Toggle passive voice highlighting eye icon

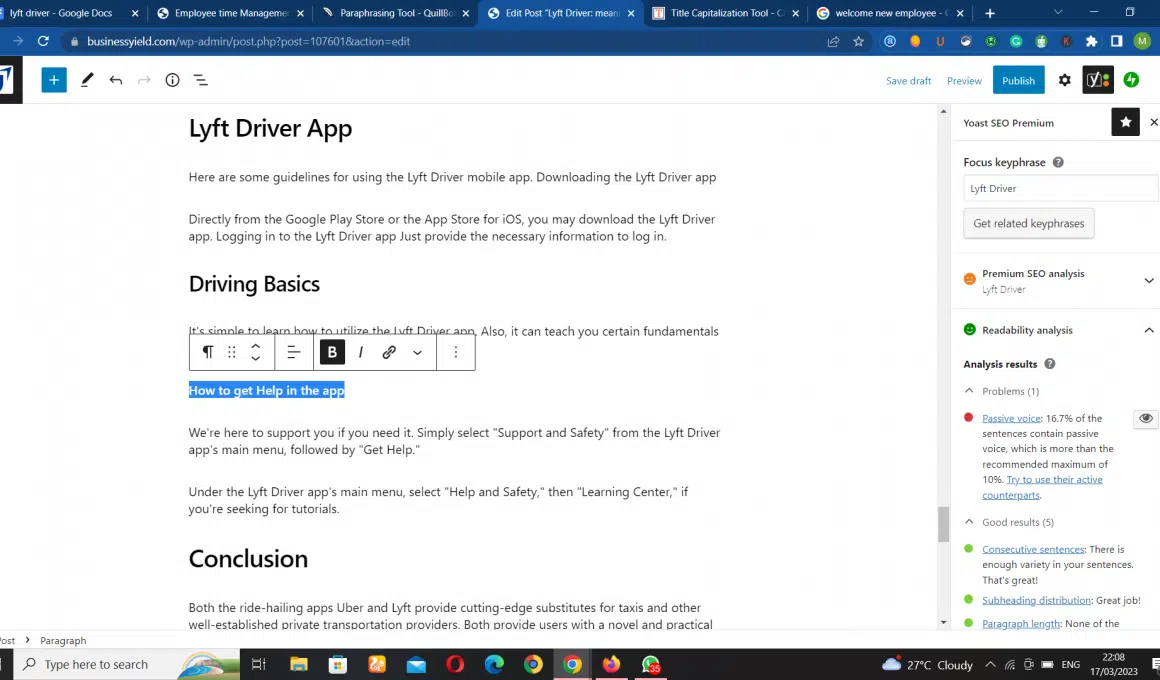[1145, 419]
